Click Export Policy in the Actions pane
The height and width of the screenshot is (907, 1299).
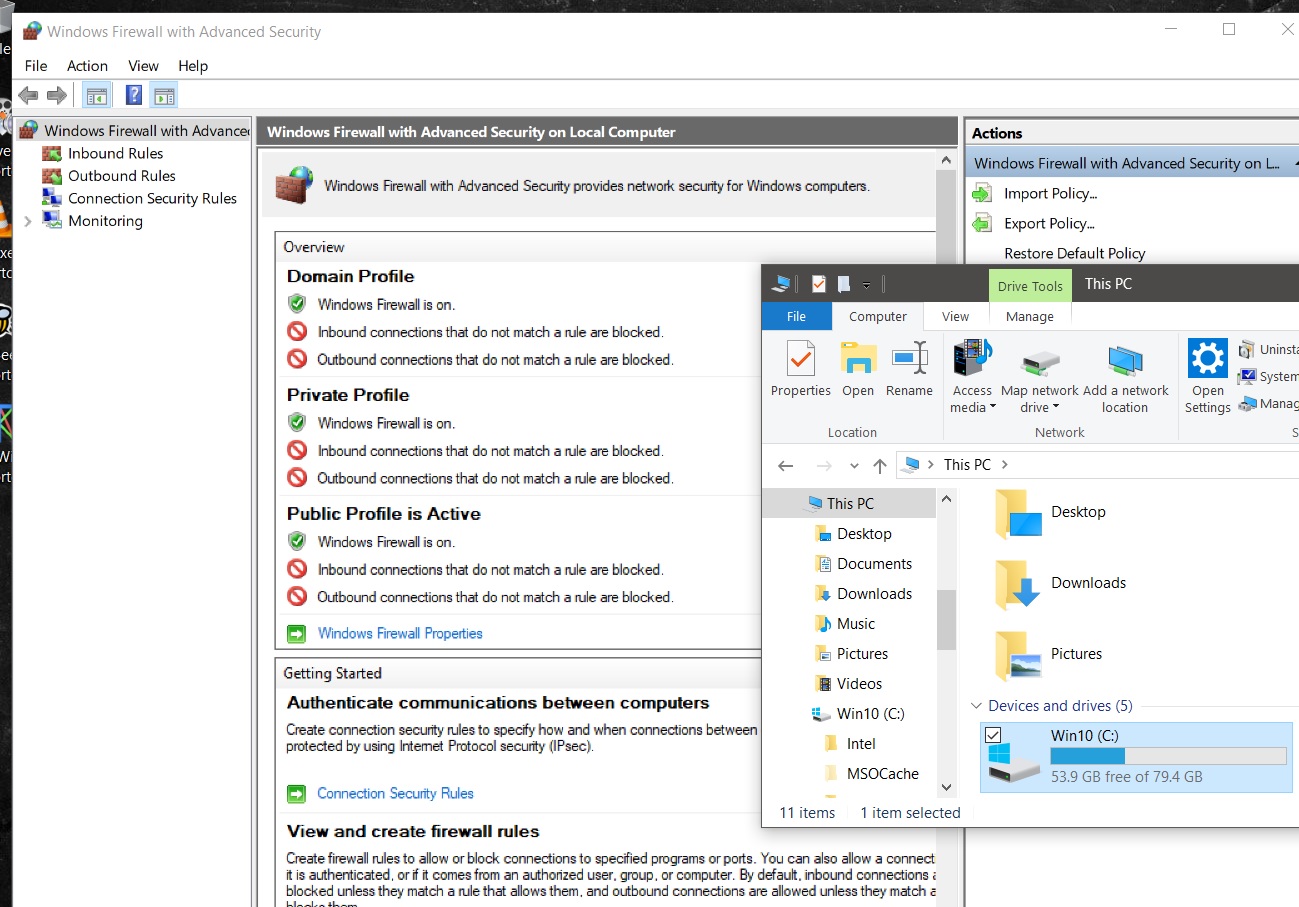point(1049,223)
